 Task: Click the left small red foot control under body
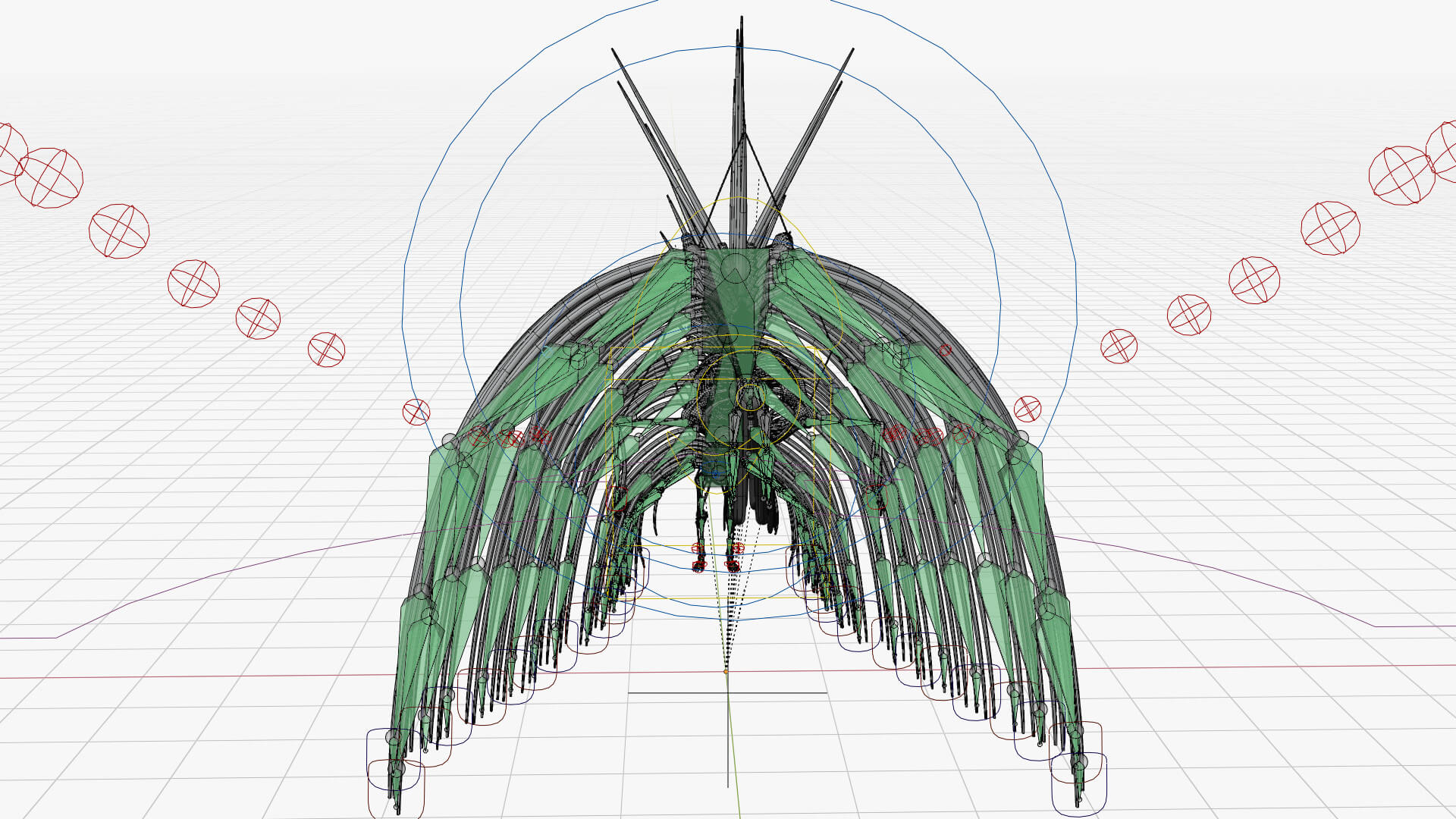[699, 565]
